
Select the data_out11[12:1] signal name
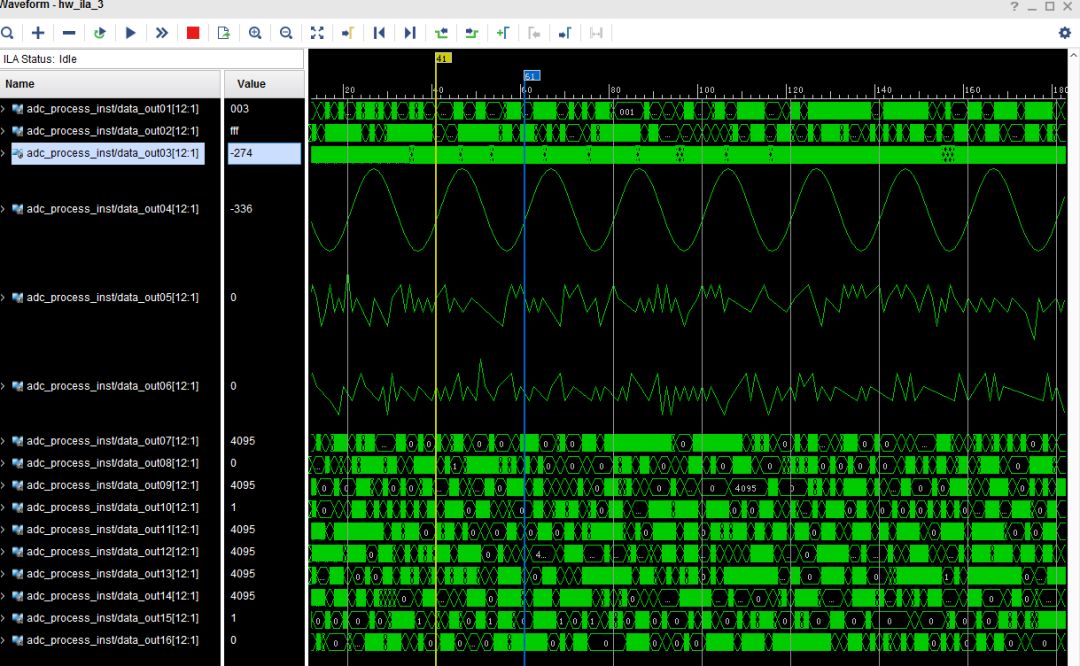tap(112, 530)
